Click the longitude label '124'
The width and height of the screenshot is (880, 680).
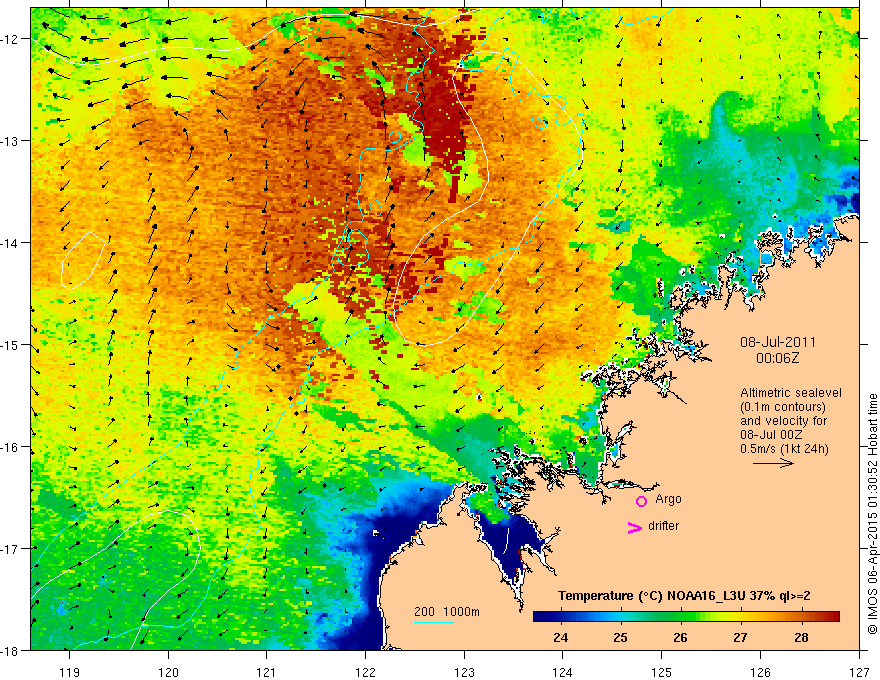click(x=563, y=672)
